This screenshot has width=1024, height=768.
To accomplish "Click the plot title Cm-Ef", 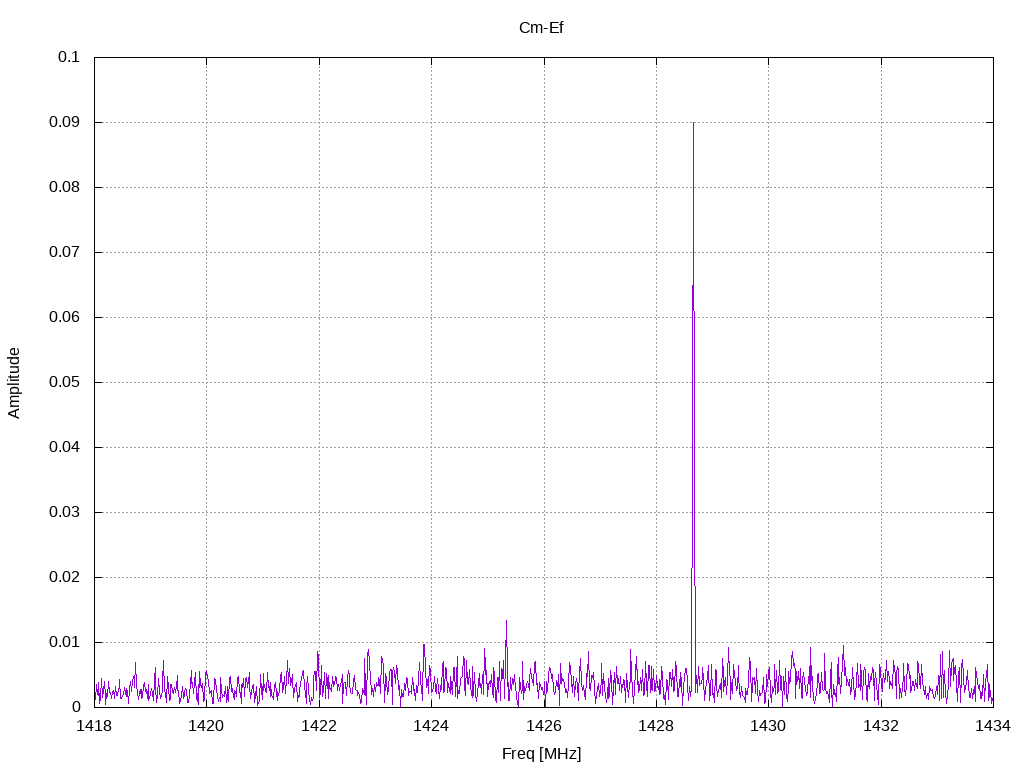I will tap(541, 28).
